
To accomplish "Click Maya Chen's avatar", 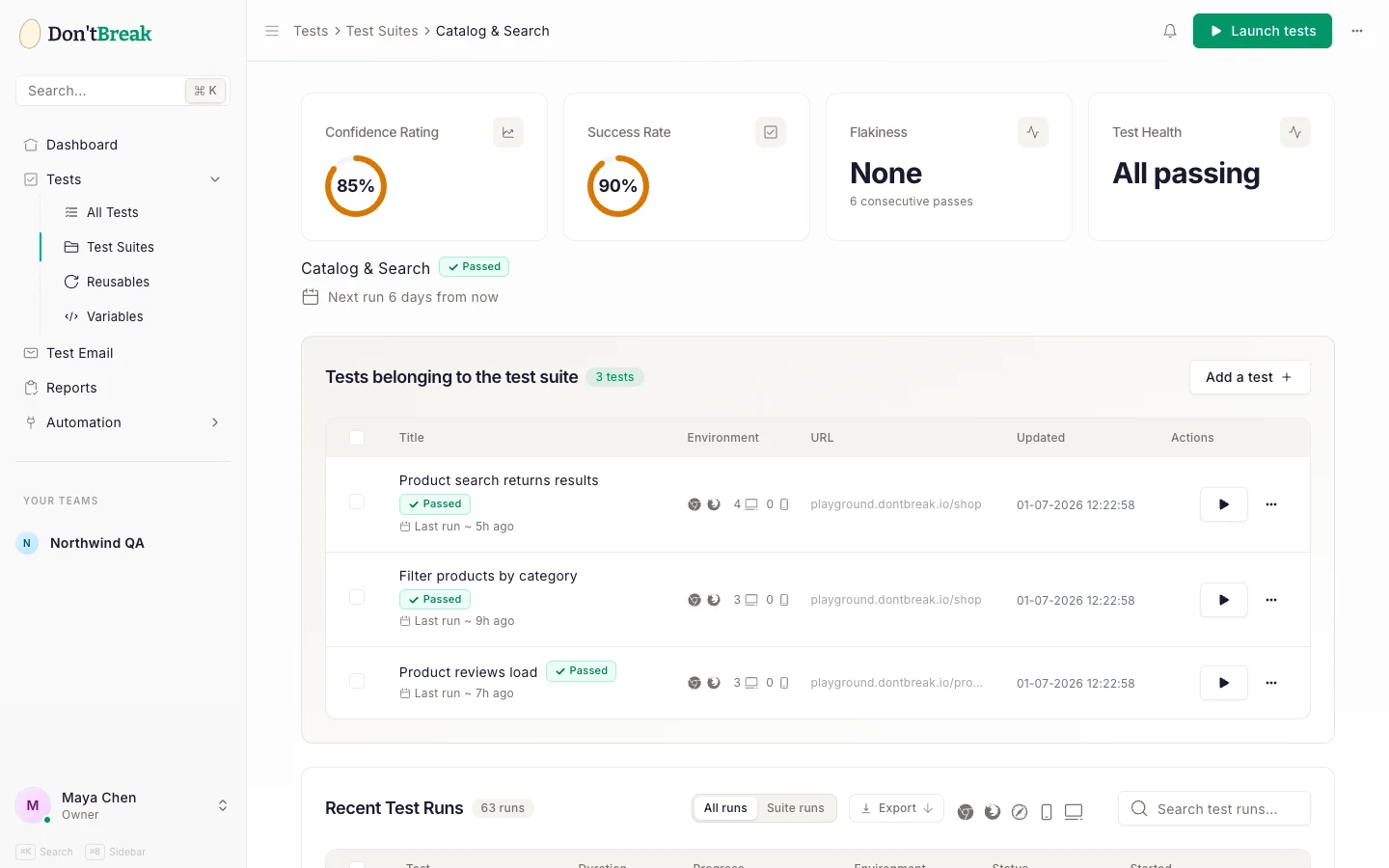I will [33, 805].
